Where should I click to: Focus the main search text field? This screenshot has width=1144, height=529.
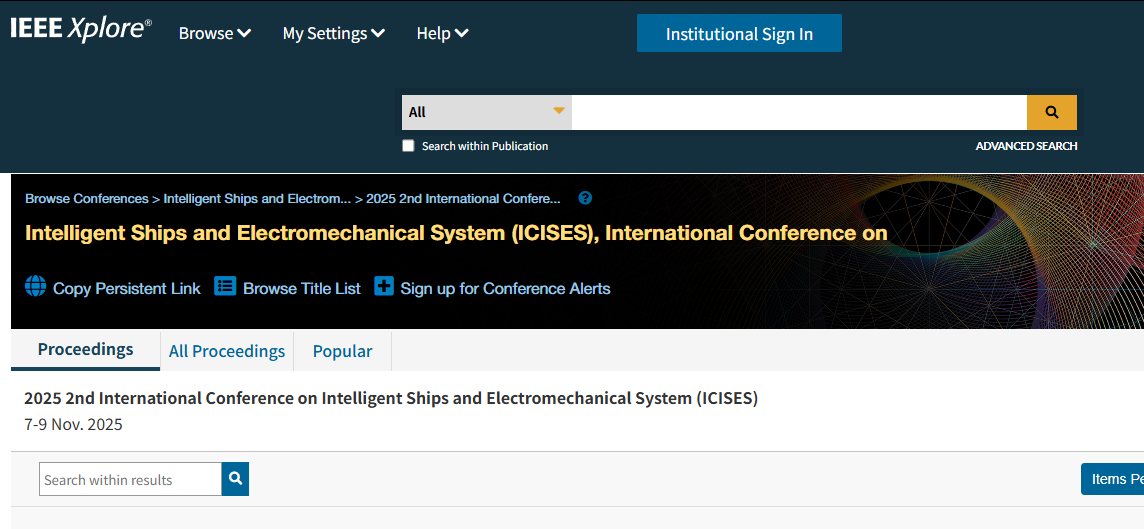pyautogui.click(x=799, y=112)
